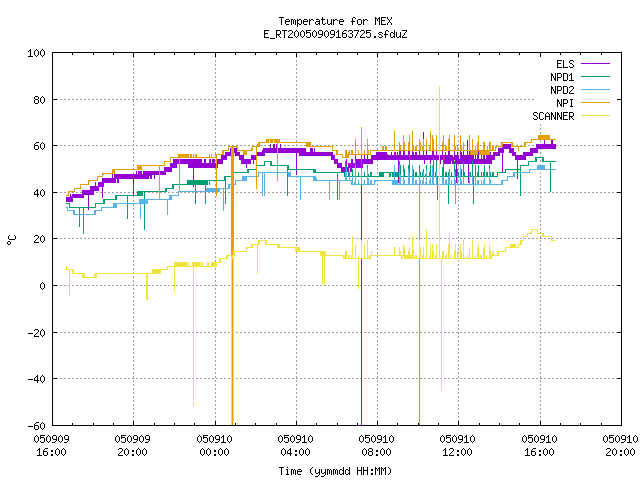Click the x-axis label 050910 04:00
Image resolution: width=640 pixels, height=480 pixels.
click(x=295, y=446)
